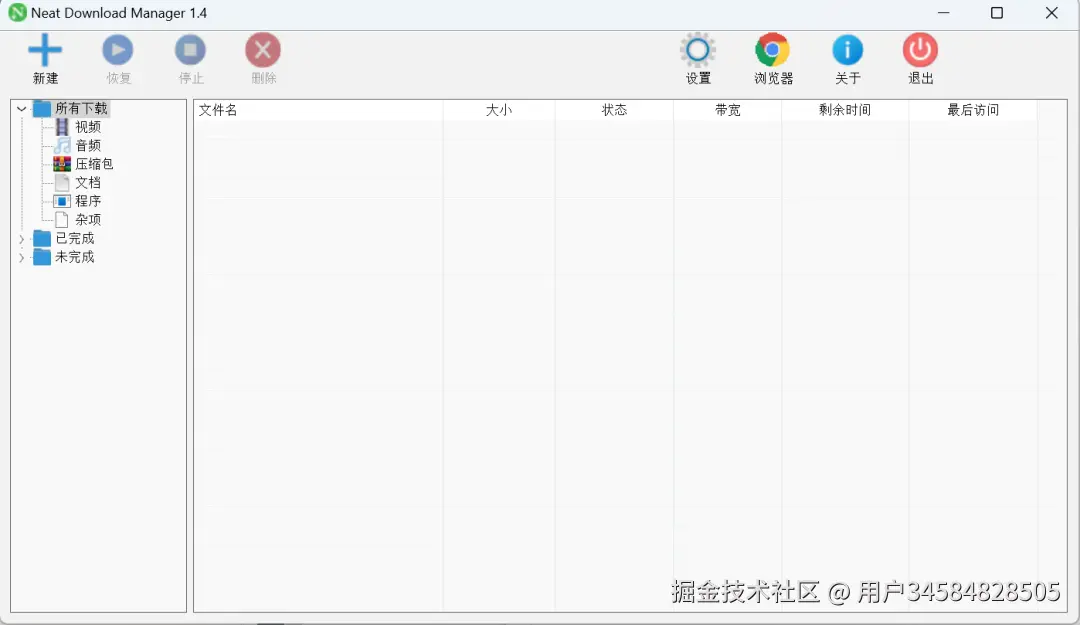Select 音频 category label
Screen dimensions: 1080x625
point(88,145)
